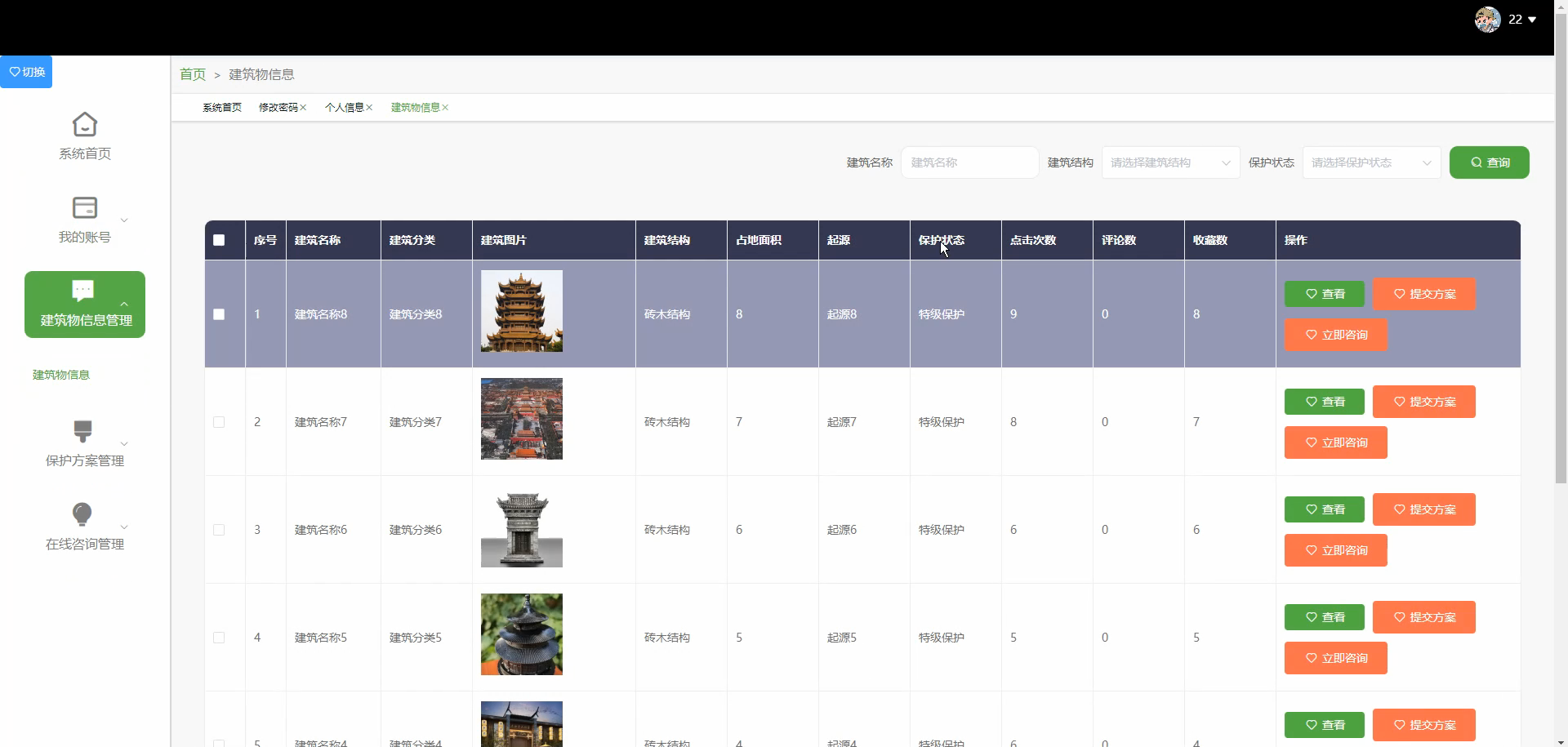
Task: Click 查看 for 建筑名称5
Action: coord(1324,617)
